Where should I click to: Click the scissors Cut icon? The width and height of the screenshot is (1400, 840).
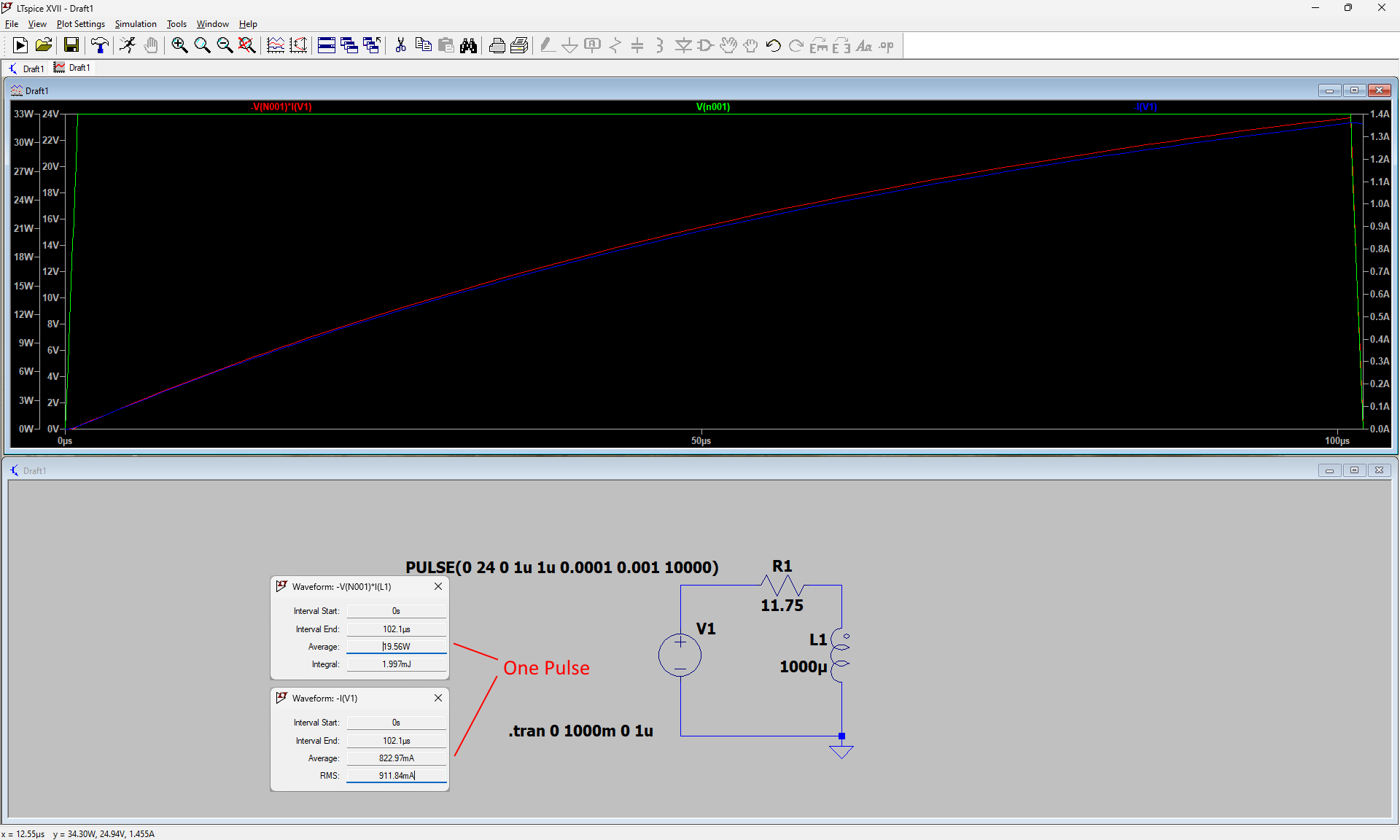[x=400, y=45]
